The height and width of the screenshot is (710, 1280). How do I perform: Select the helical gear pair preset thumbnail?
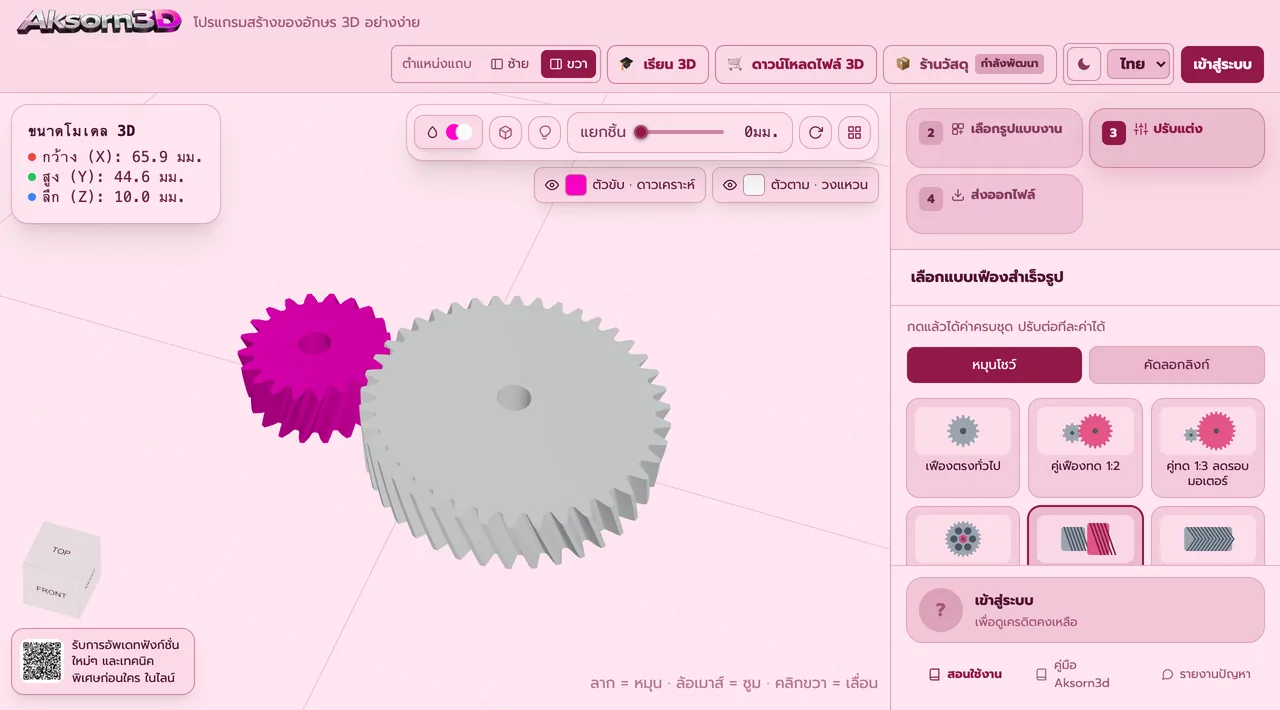point(1085,538)
